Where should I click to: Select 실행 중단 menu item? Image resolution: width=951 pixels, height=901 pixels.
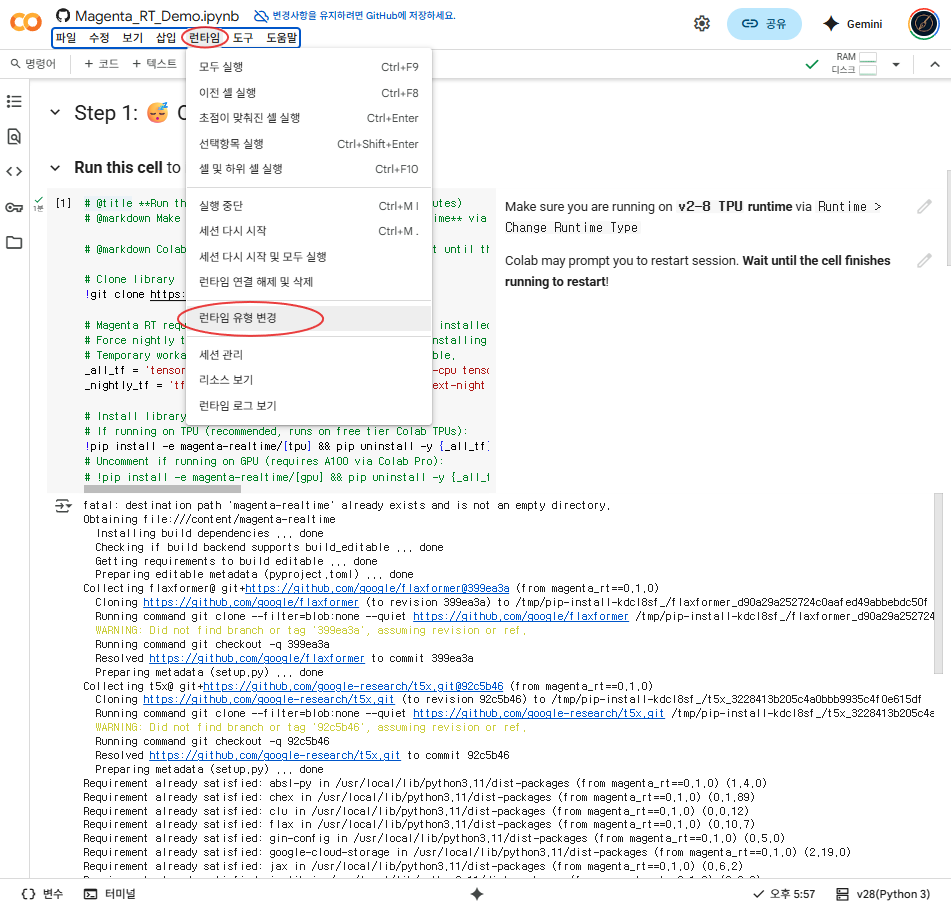(309, 206)
